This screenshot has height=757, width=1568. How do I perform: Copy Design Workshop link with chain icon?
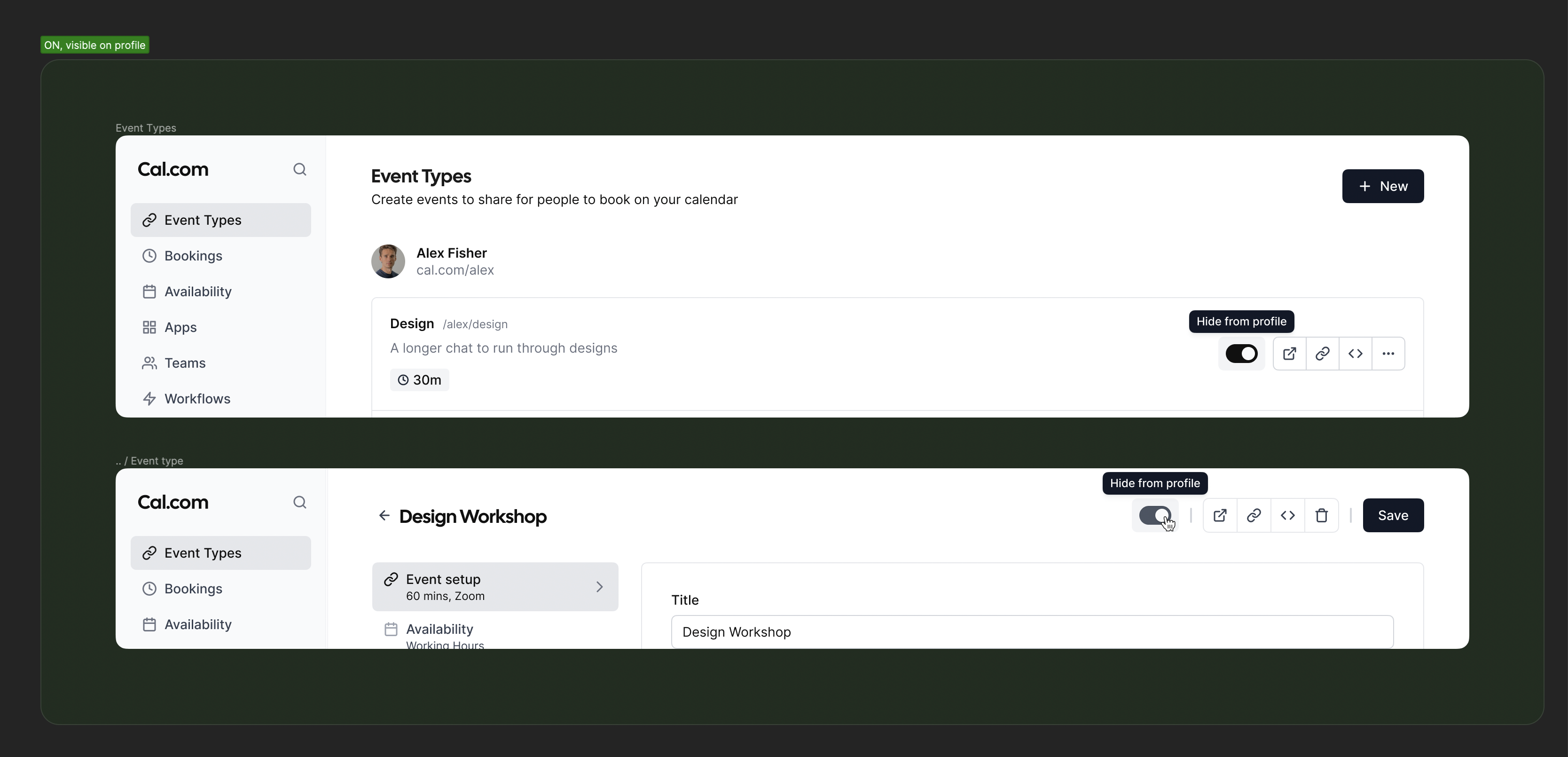(1253, 516)
